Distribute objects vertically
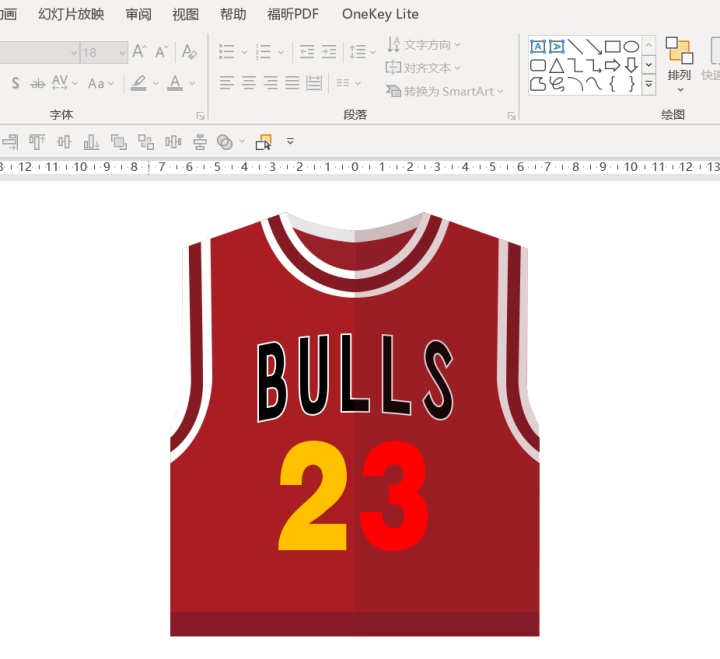720x659 pixels. 200,141
